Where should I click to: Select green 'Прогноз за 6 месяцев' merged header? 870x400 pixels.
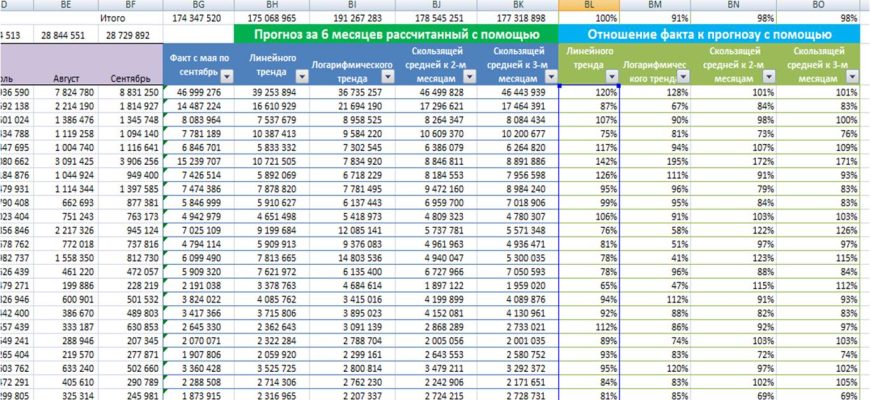(x=396, y=34)
